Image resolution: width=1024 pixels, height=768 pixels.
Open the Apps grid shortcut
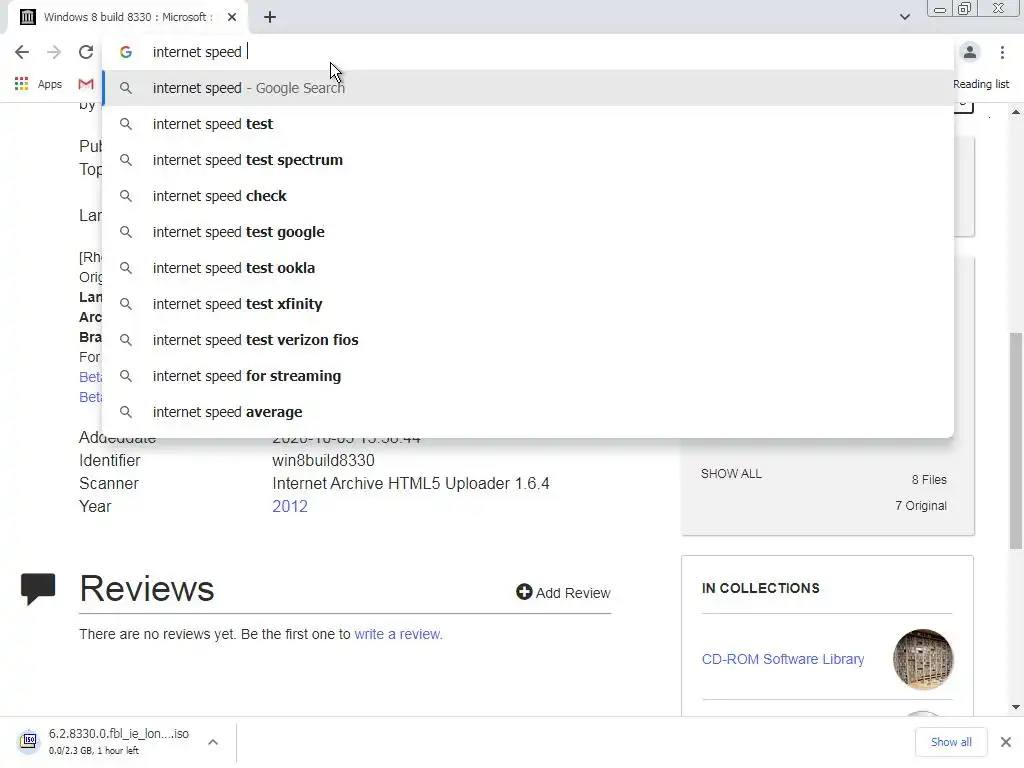point(22,84)
